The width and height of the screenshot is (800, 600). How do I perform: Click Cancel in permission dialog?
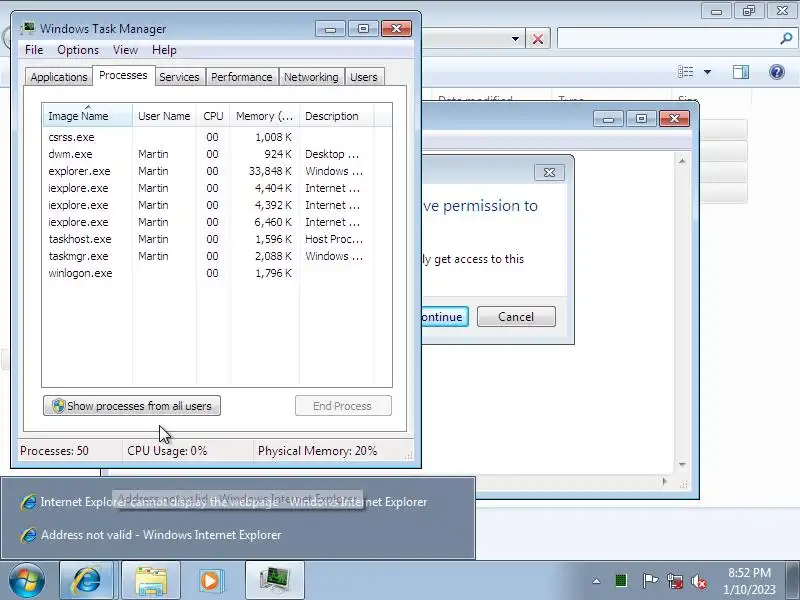(x=516, y=317)
